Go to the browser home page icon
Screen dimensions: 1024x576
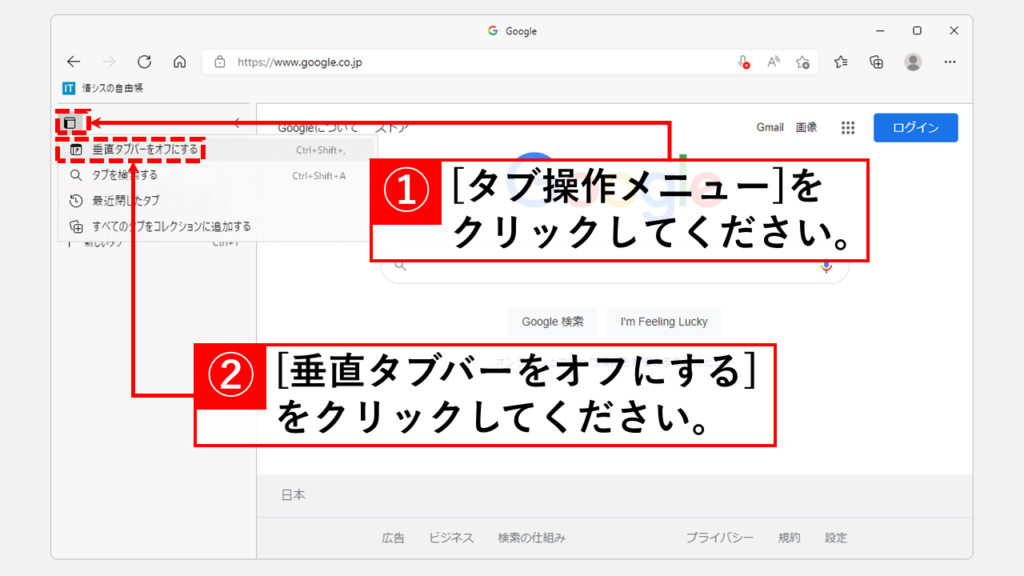coord(180,61)
